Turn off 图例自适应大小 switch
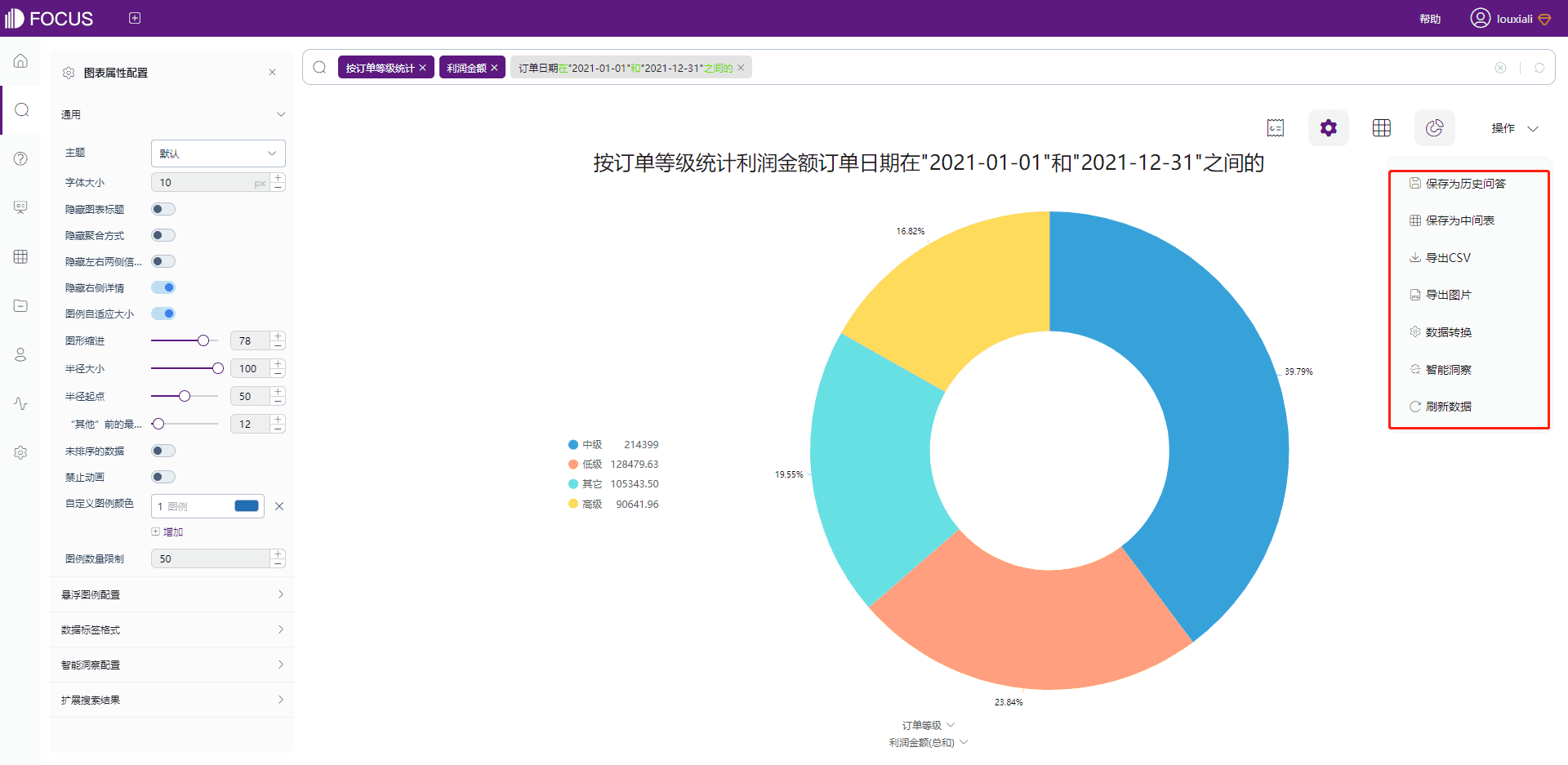This screenshot has width=1568, height=765. click(x=163, y=314)
